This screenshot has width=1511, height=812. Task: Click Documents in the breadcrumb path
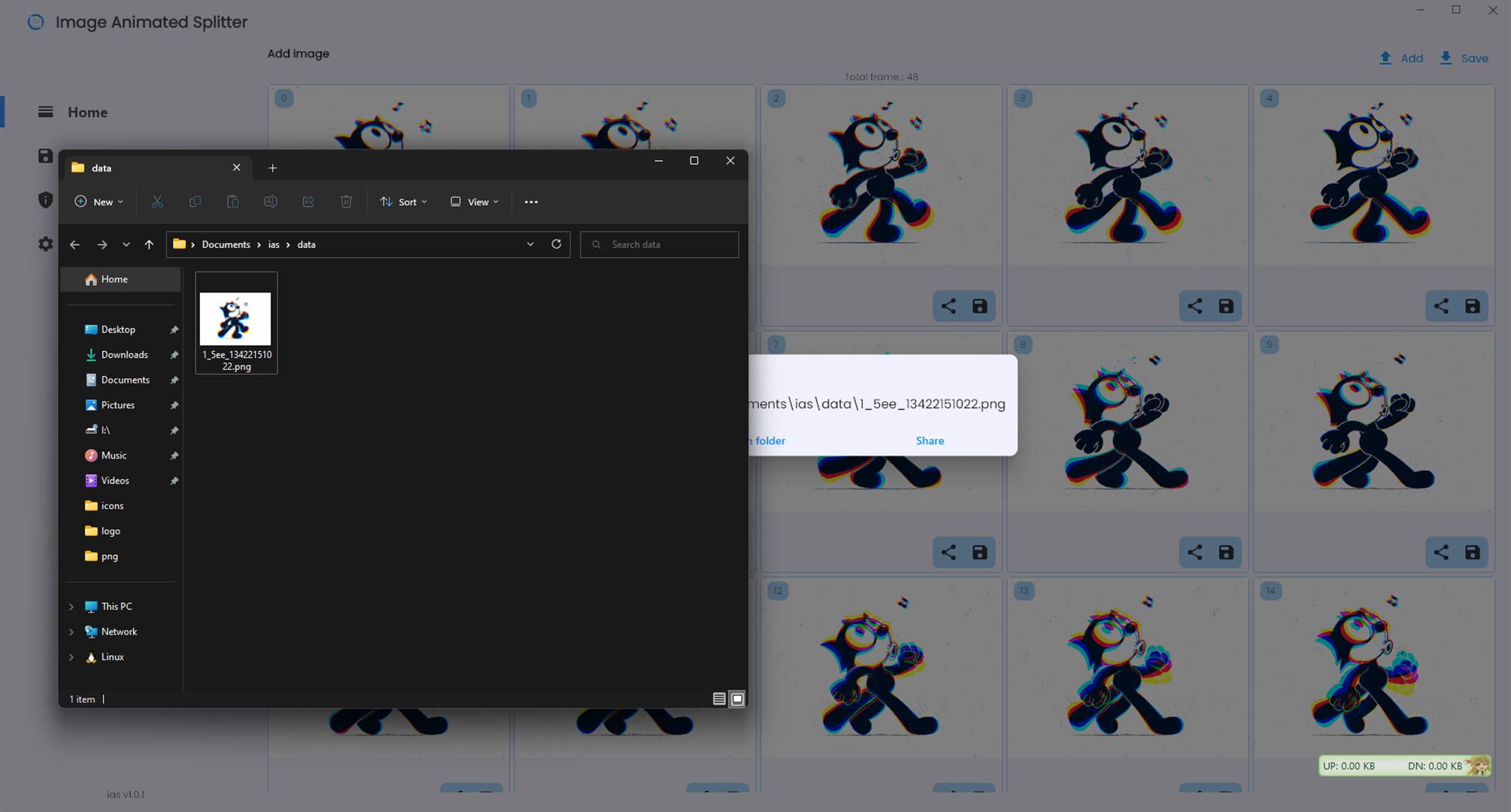pos(226,244)
